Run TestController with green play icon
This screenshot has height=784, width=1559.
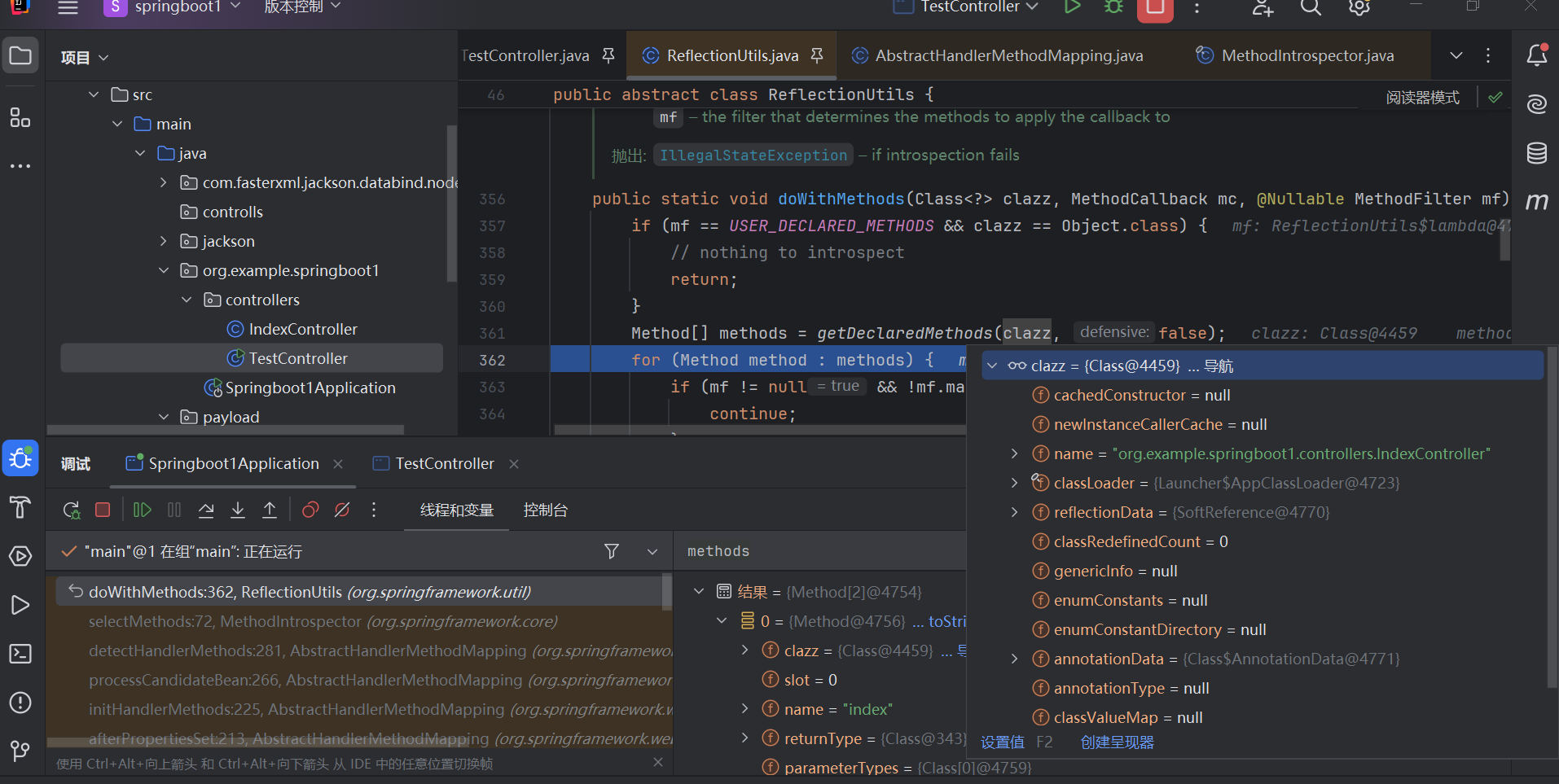[x=1072, y=7]
